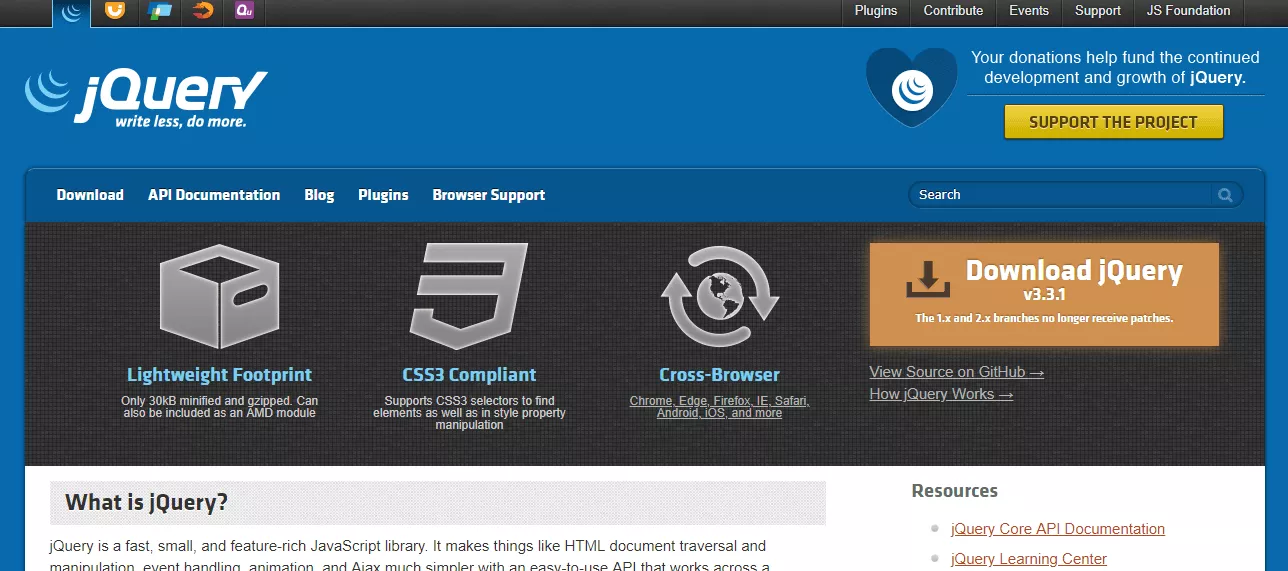Click the CSS3 shield icon

coord(468,296)
